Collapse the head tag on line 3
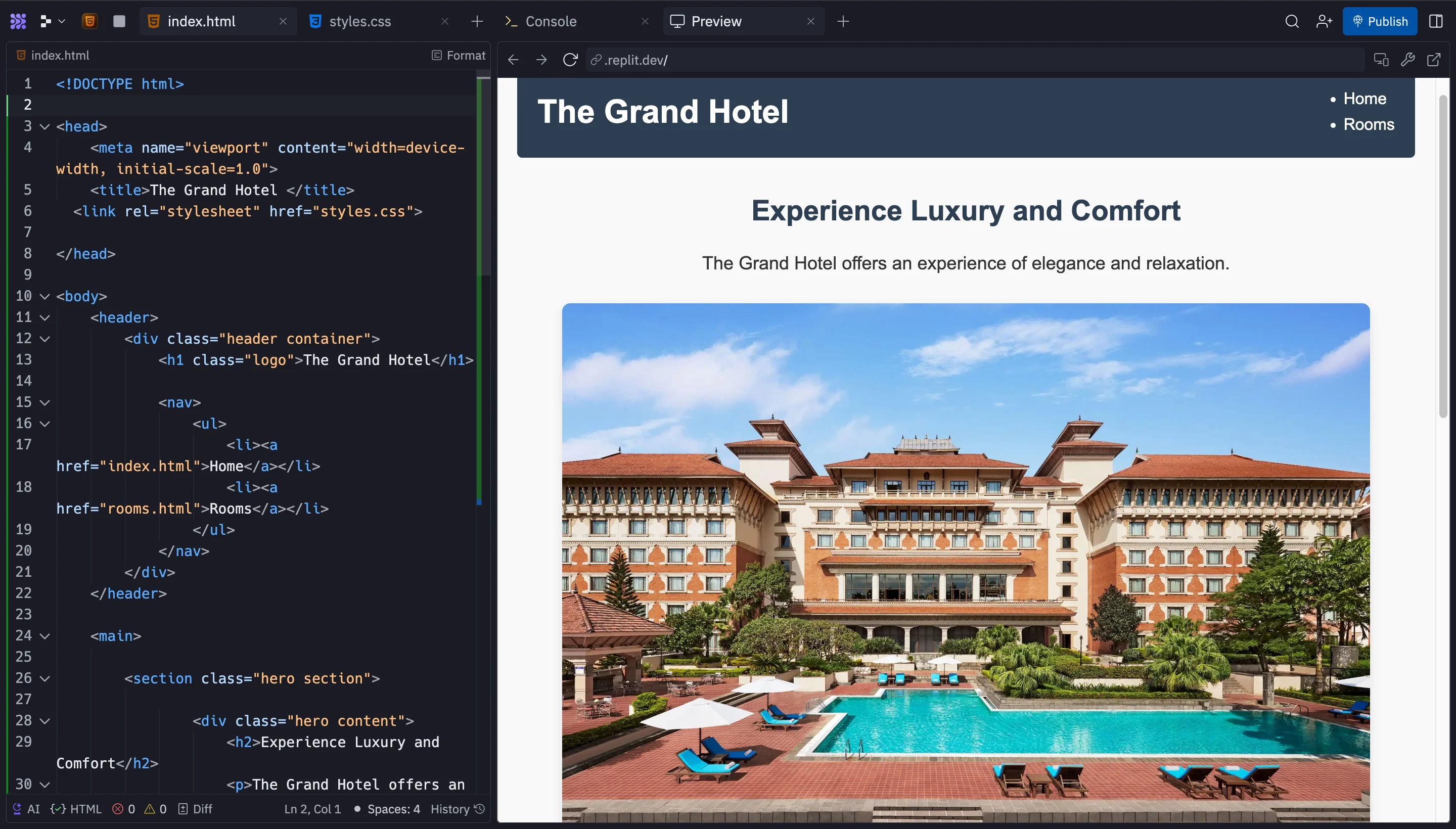 tap(45, 126)
